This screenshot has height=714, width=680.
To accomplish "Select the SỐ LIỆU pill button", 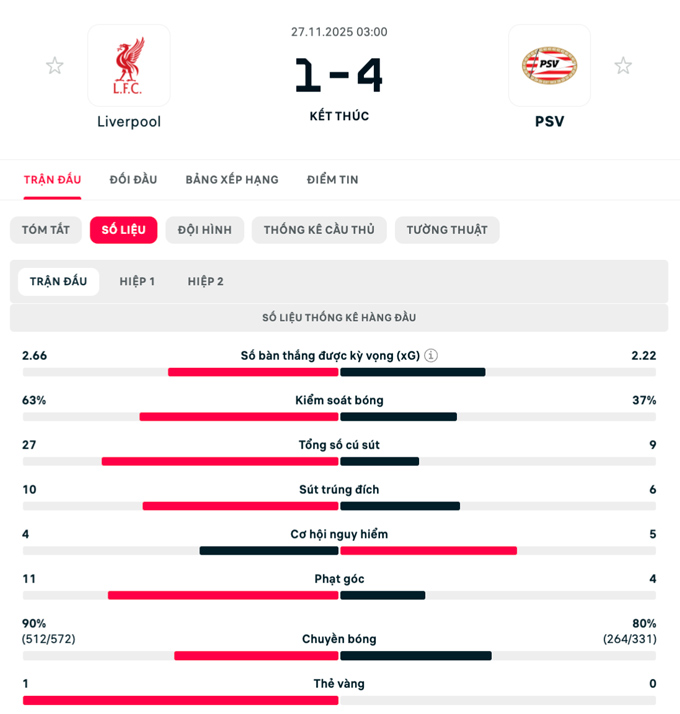I will click(124, 230).
